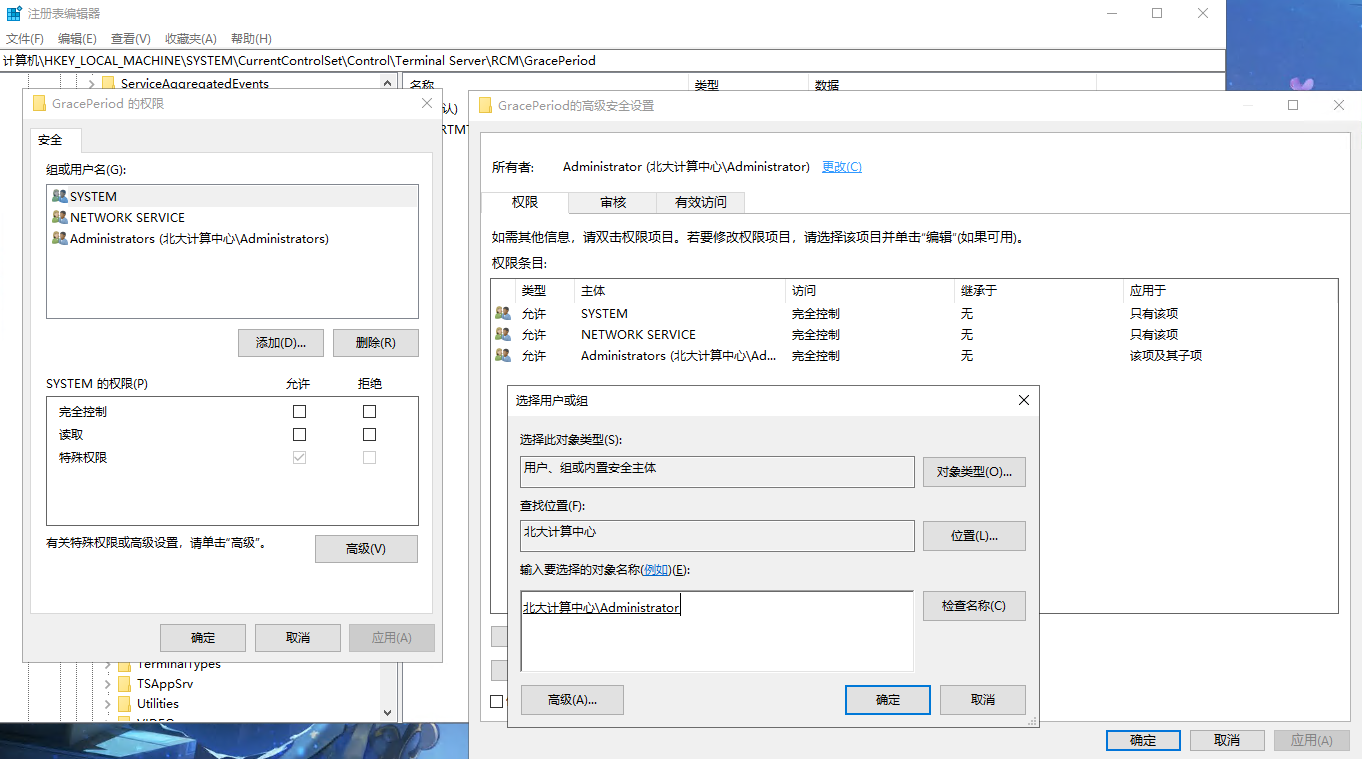1362x759 pixels.
Task: Expand the ServiceAggregatedEvents tree node
Action: point(91,84)
